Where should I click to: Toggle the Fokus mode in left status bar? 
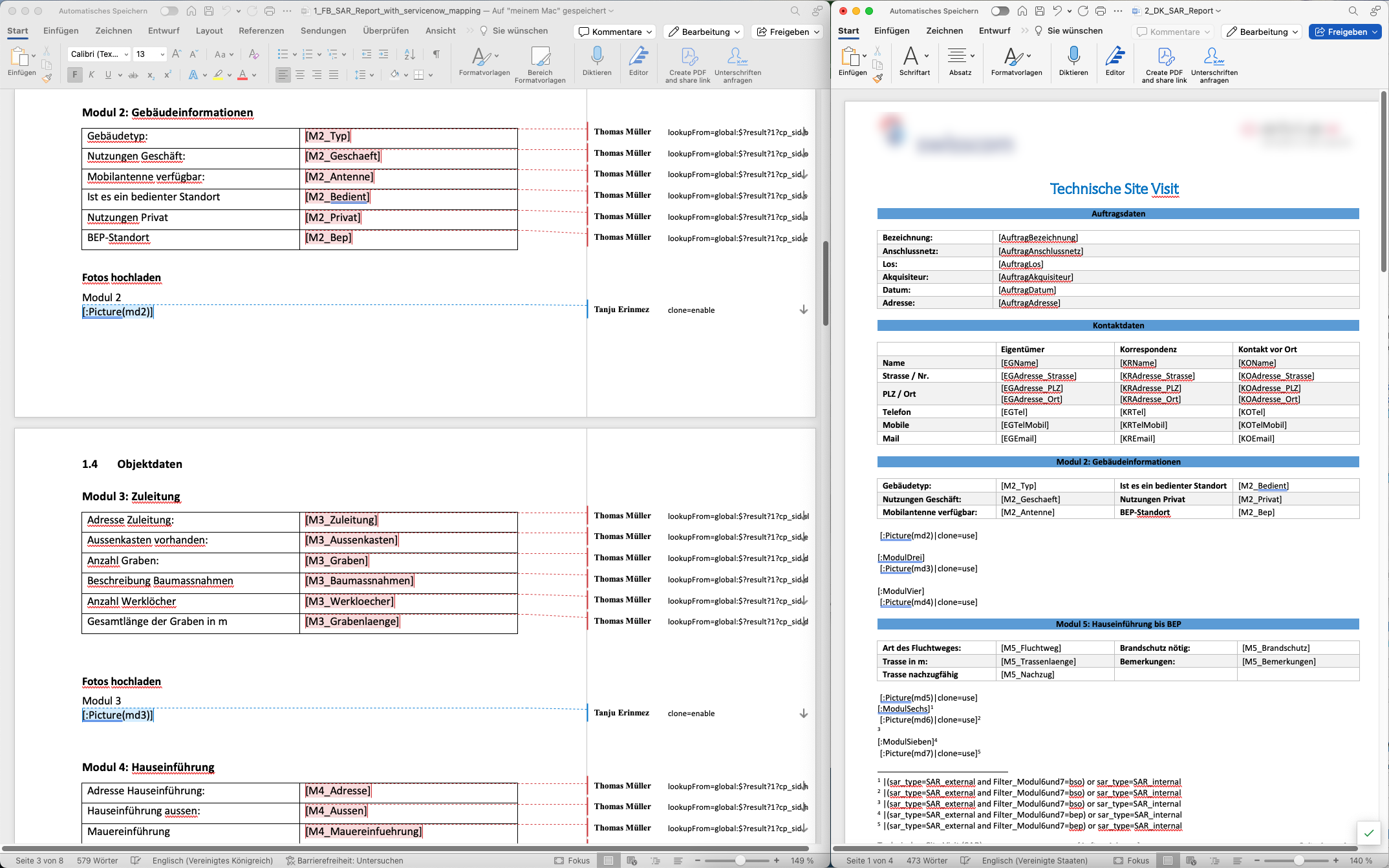[572, 860]
